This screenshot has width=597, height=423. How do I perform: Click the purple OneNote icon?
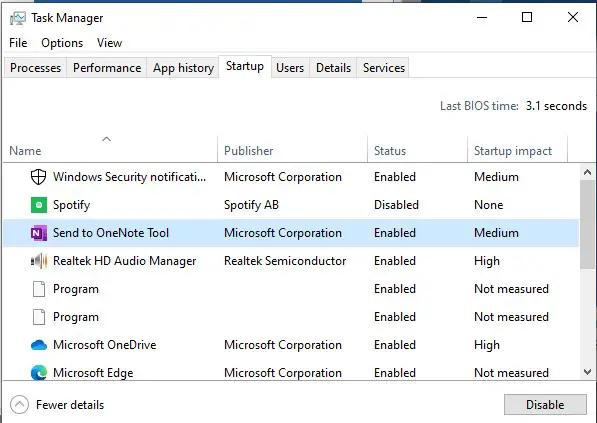click(38, 233)
